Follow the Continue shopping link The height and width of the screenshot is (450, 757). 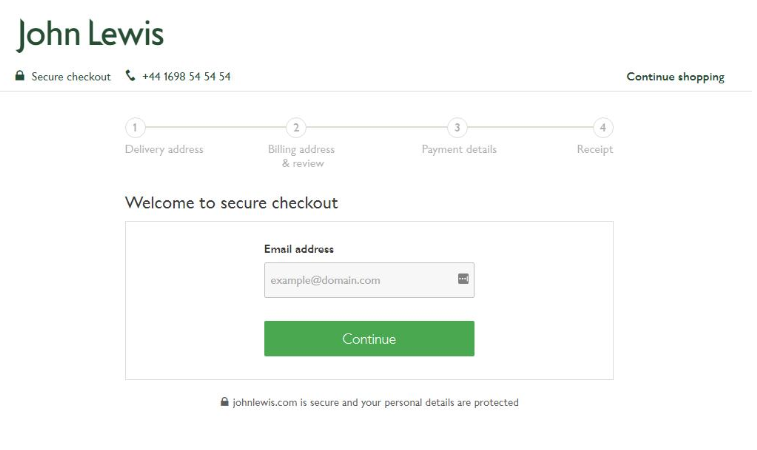[675, 77]
